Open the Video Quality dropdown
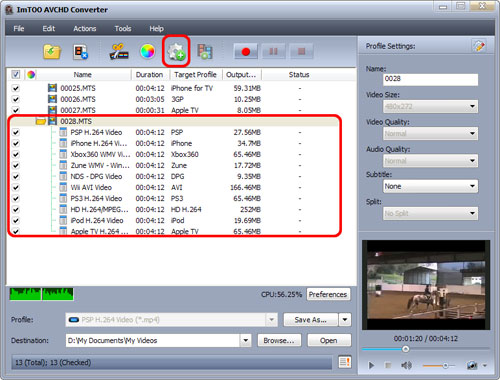The width and height of the screenshot is (500, 380). [x=430, y=133]
